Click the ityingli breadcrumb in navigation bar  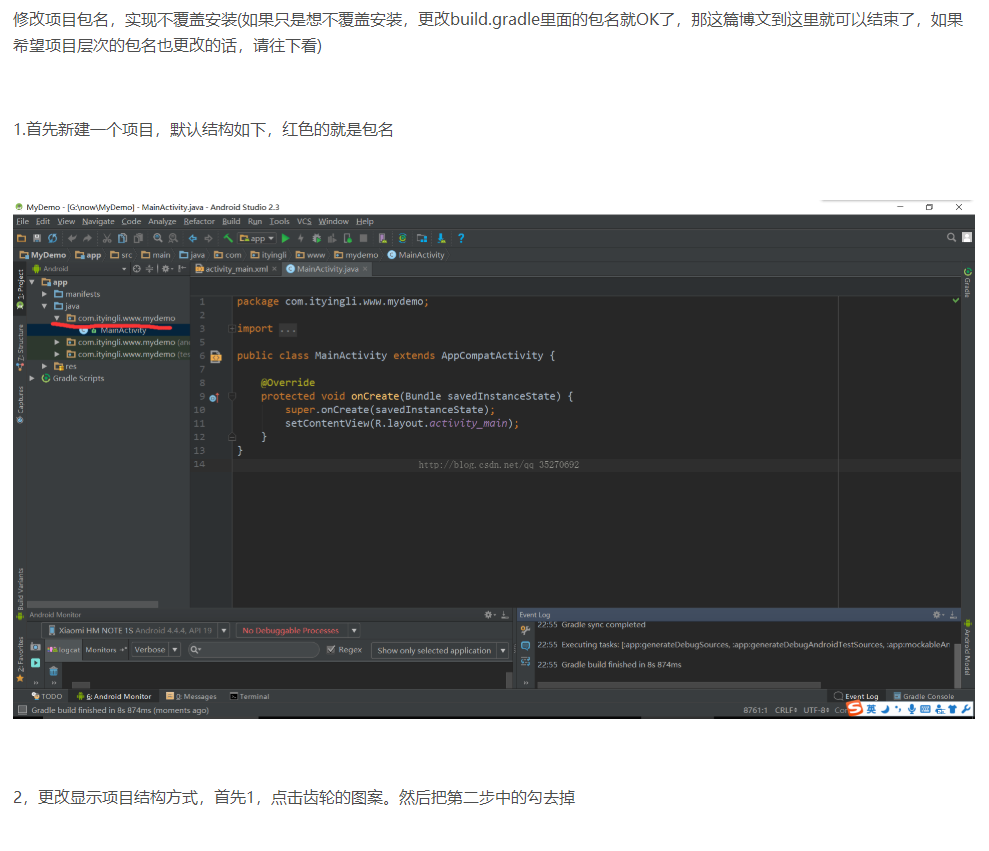pyautogui.click(x=269, y=255)
